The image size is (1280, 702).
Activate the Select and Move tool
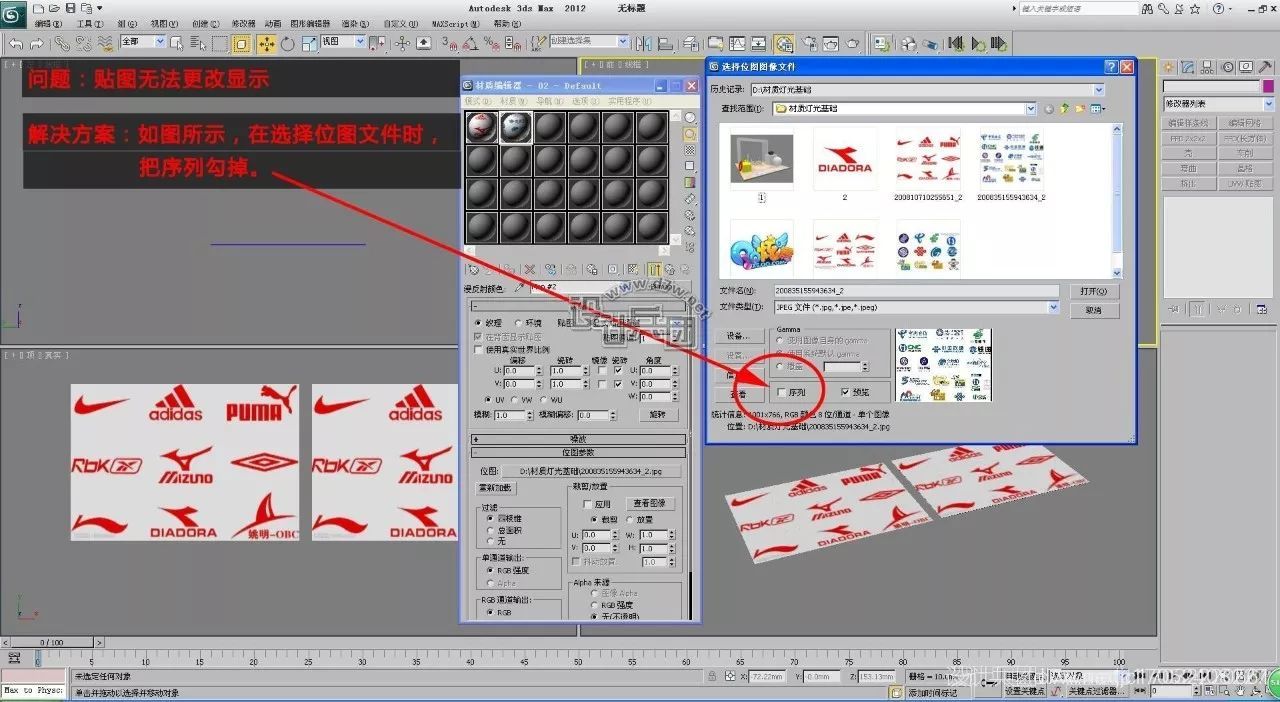(266, 43)
